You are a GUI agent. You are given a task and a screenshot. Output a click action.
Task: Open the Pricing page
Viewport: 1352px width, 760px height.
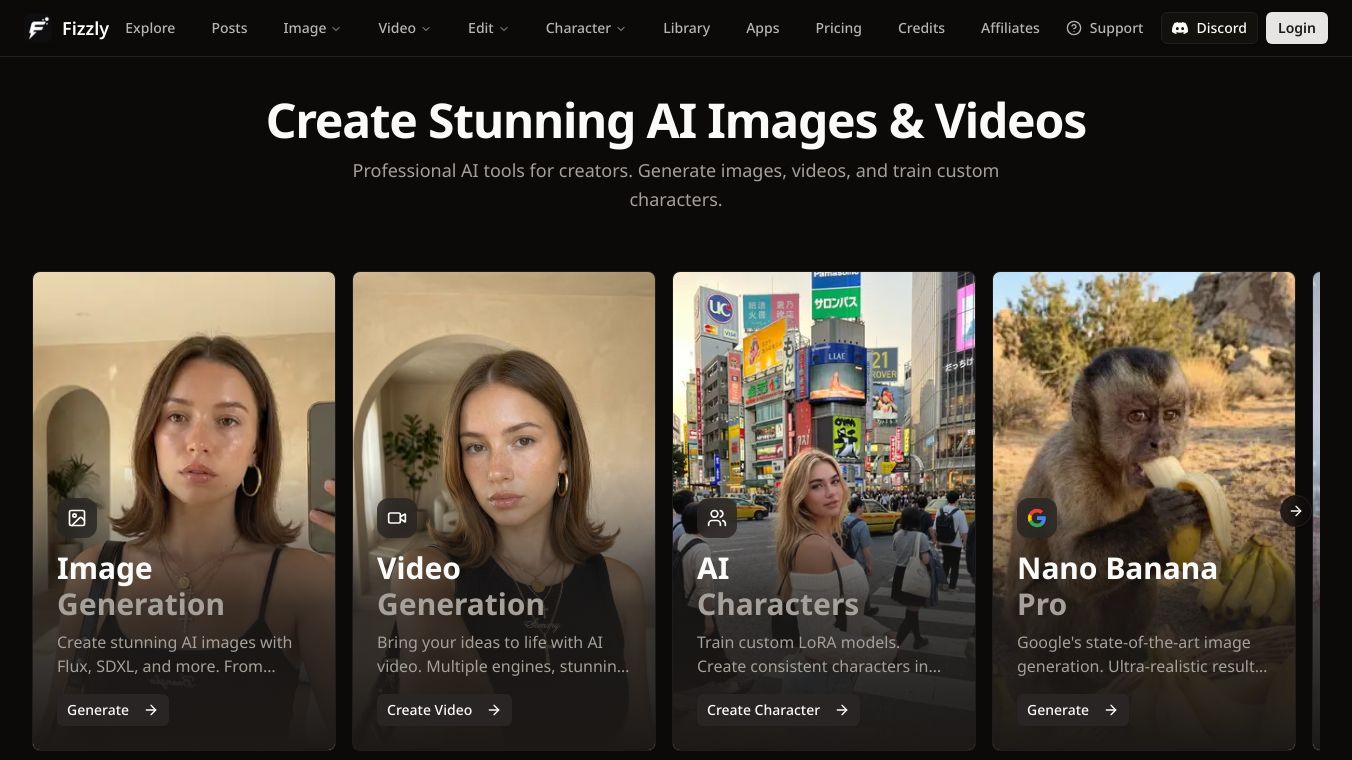point(838,28)
